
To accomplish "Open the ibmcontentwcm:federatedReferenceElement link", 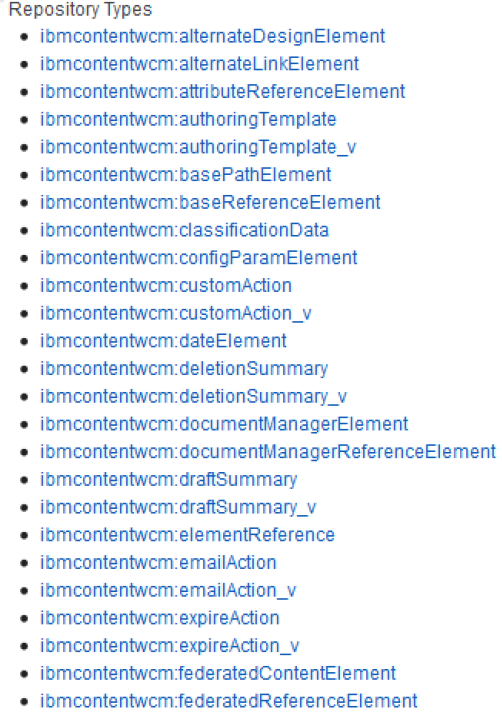I will (x=229, y=701).
